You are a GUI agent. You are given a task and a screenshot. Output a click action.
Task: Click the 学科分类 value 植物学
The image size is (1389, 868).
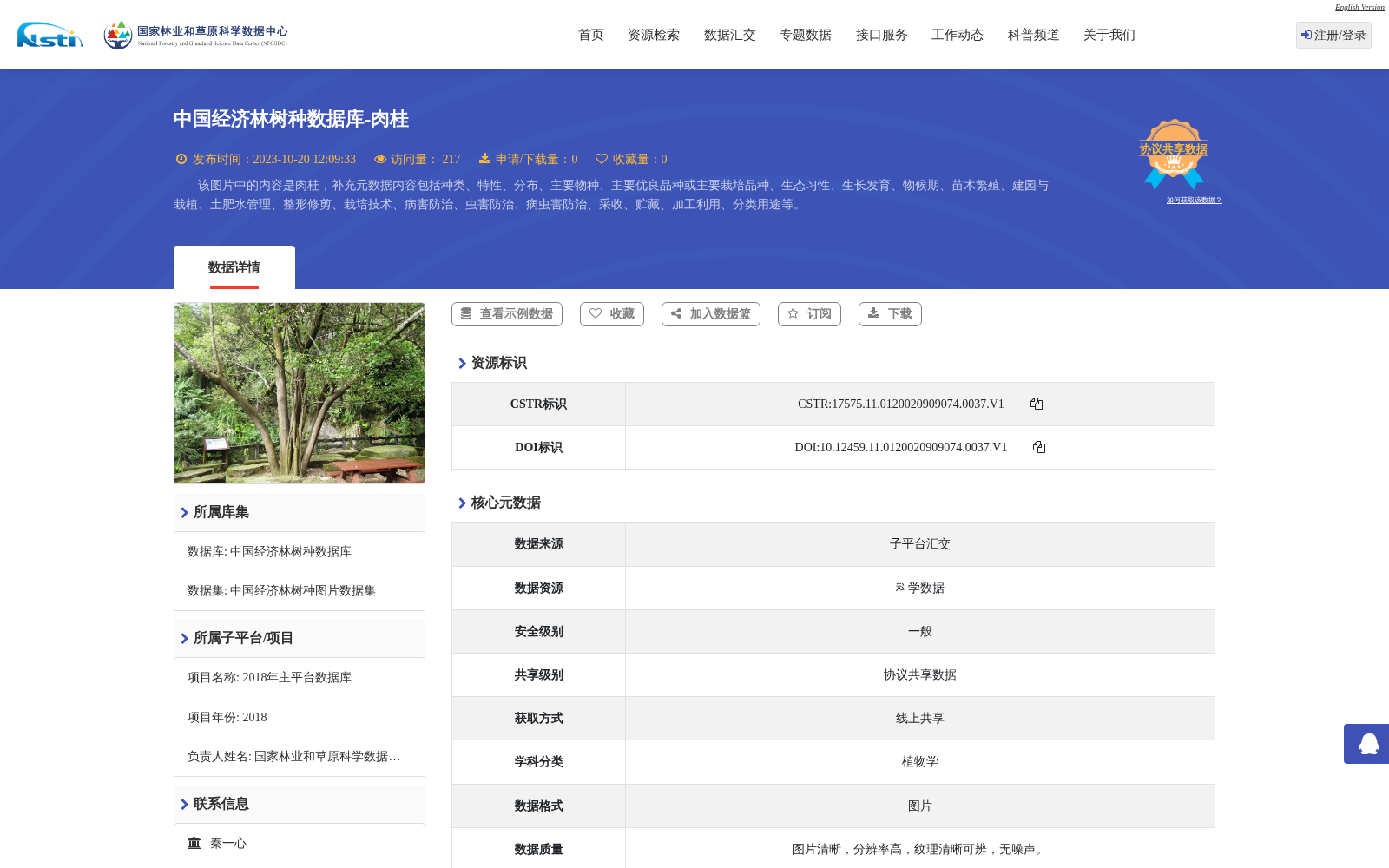click(x=920, y=761)
